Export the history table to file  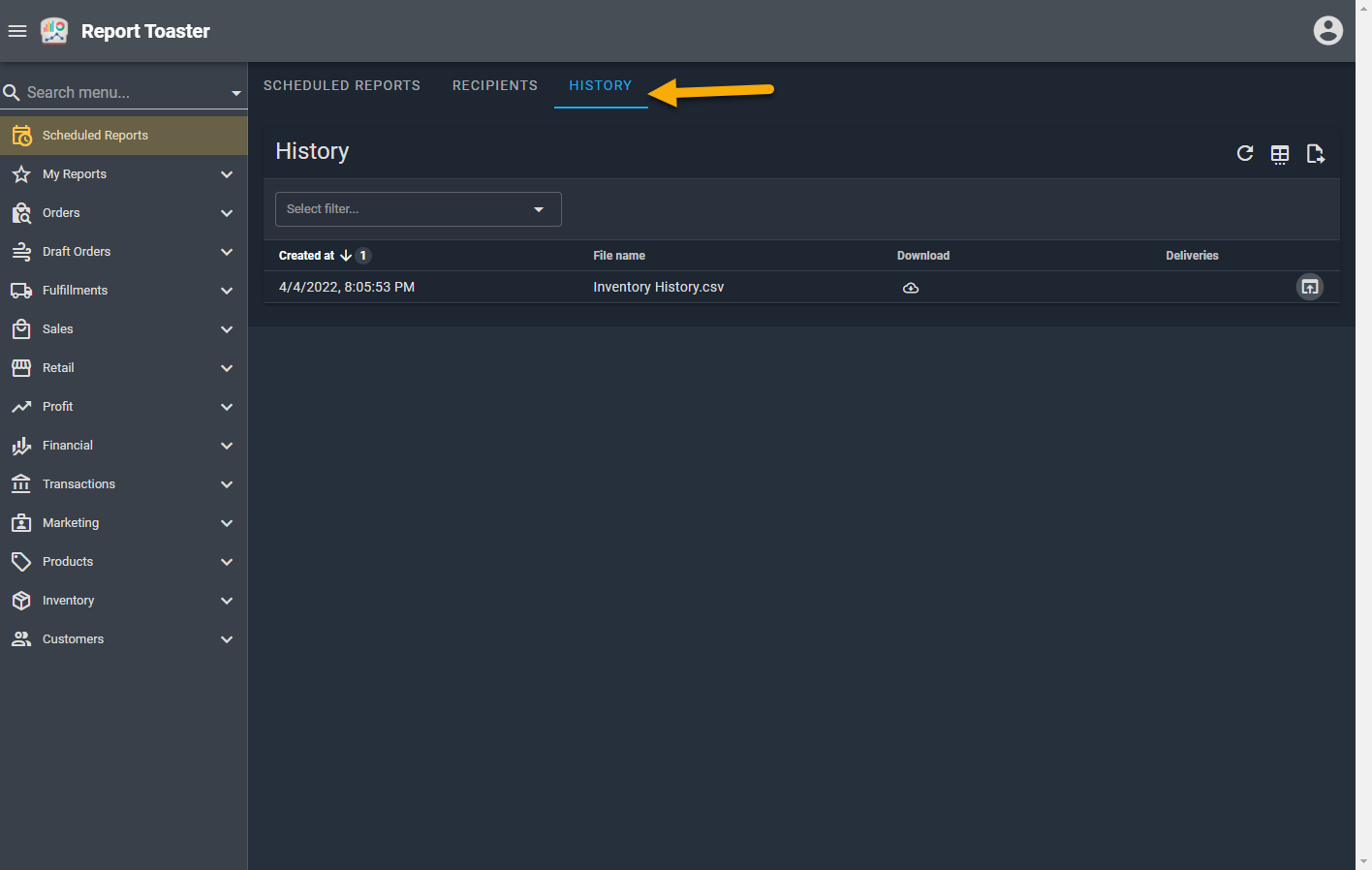tap(1315, 154)
